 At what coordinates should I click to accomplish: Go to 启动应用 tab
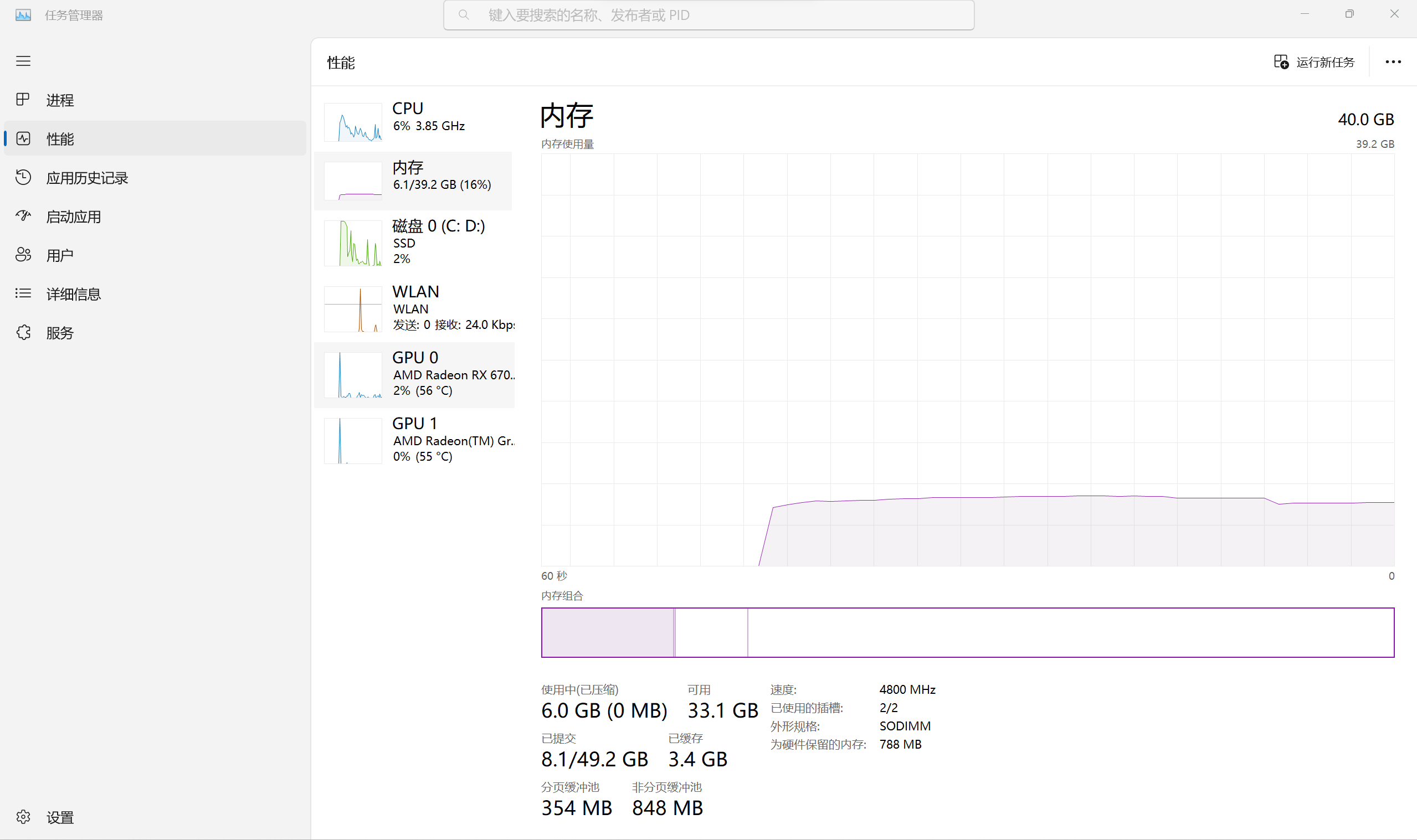155,216
